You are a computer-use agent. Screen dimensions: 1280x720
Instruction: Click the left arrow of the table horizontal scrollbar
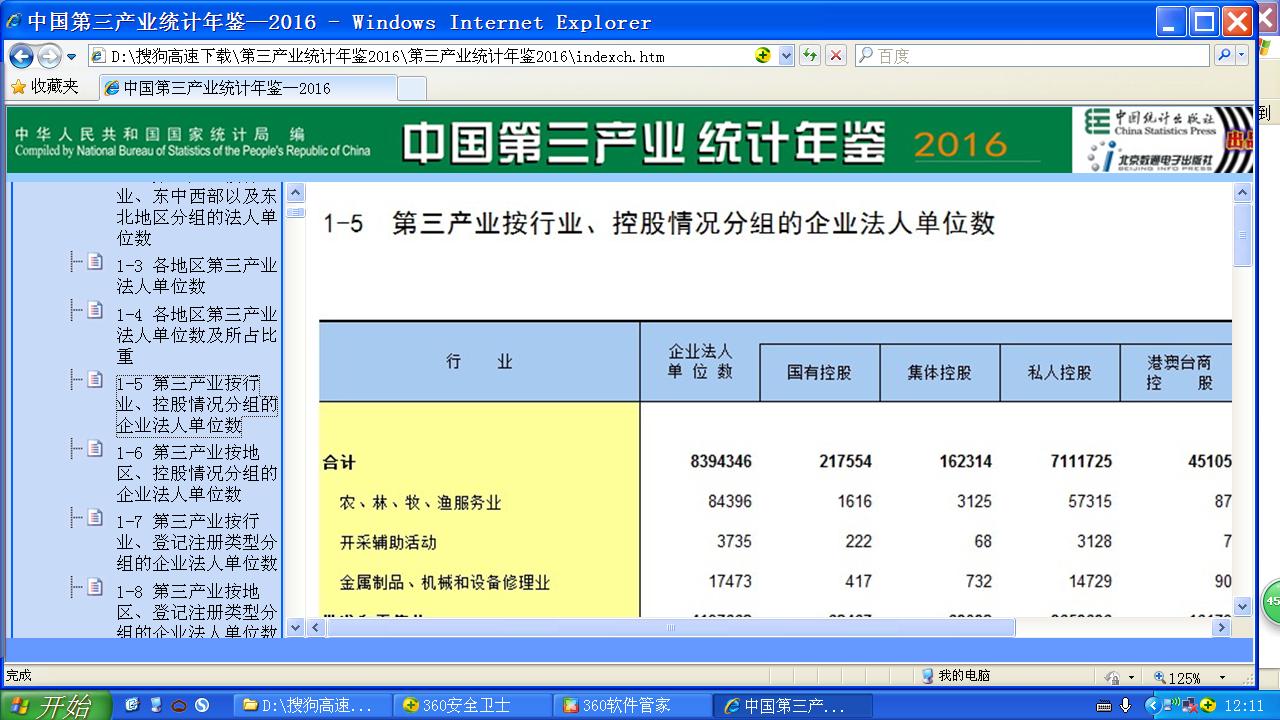click(x=316, y=627)
